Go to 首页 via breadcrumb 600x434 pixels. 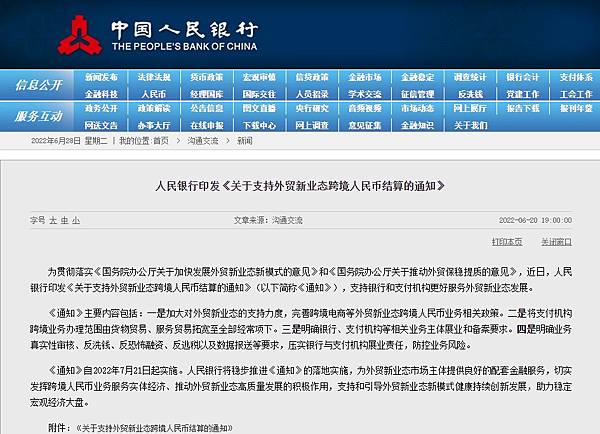point(161,141)
